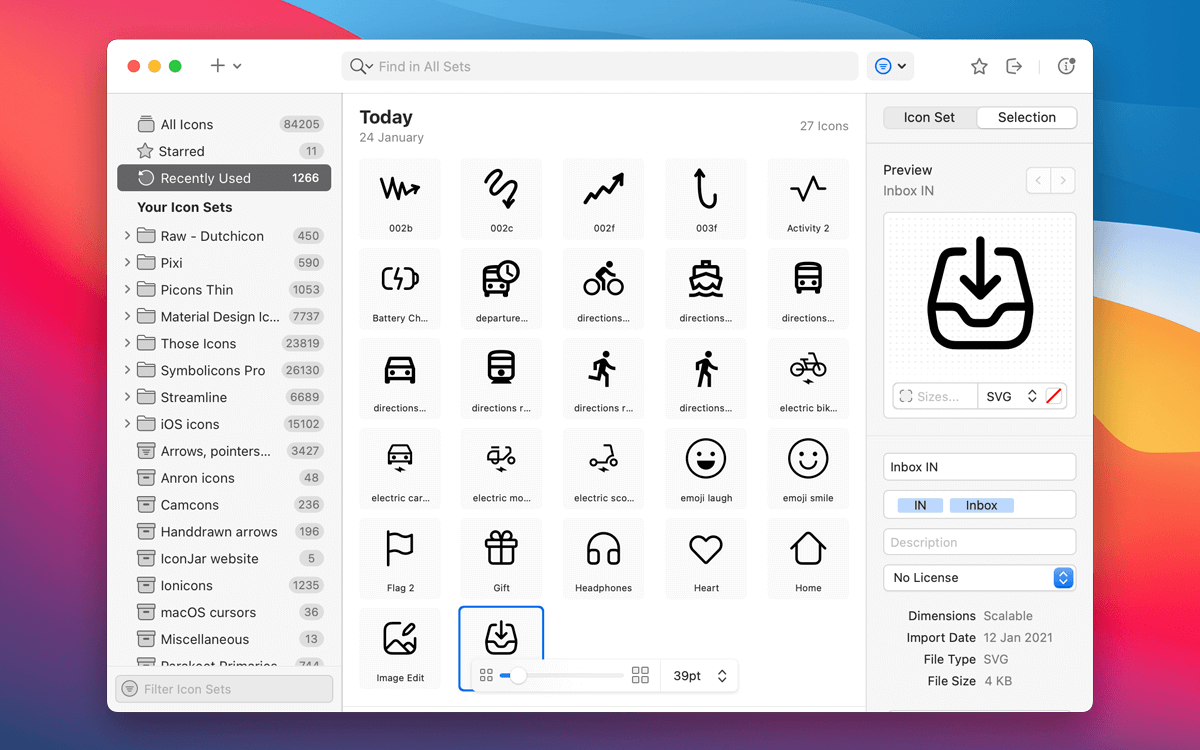Click the icon size slider
The height and width of the screenshot is (750, 1200).
[x=562, y=676]
